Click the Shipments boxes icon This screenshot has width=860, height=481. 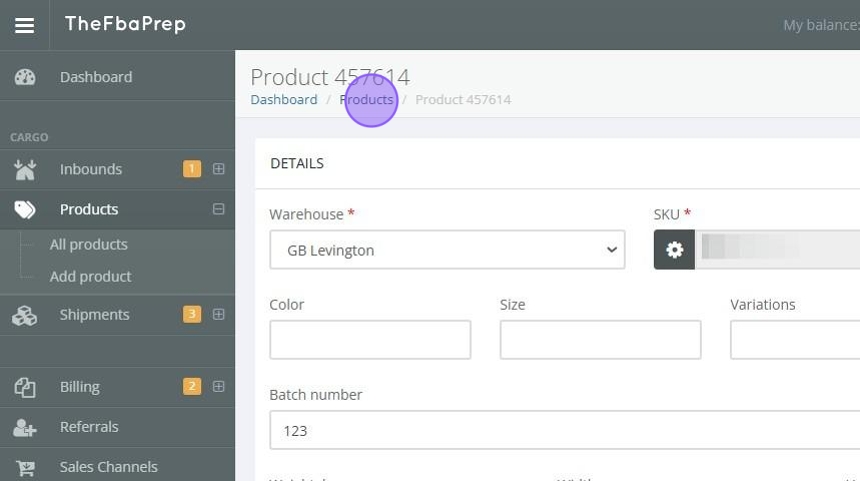click(25, 315)
